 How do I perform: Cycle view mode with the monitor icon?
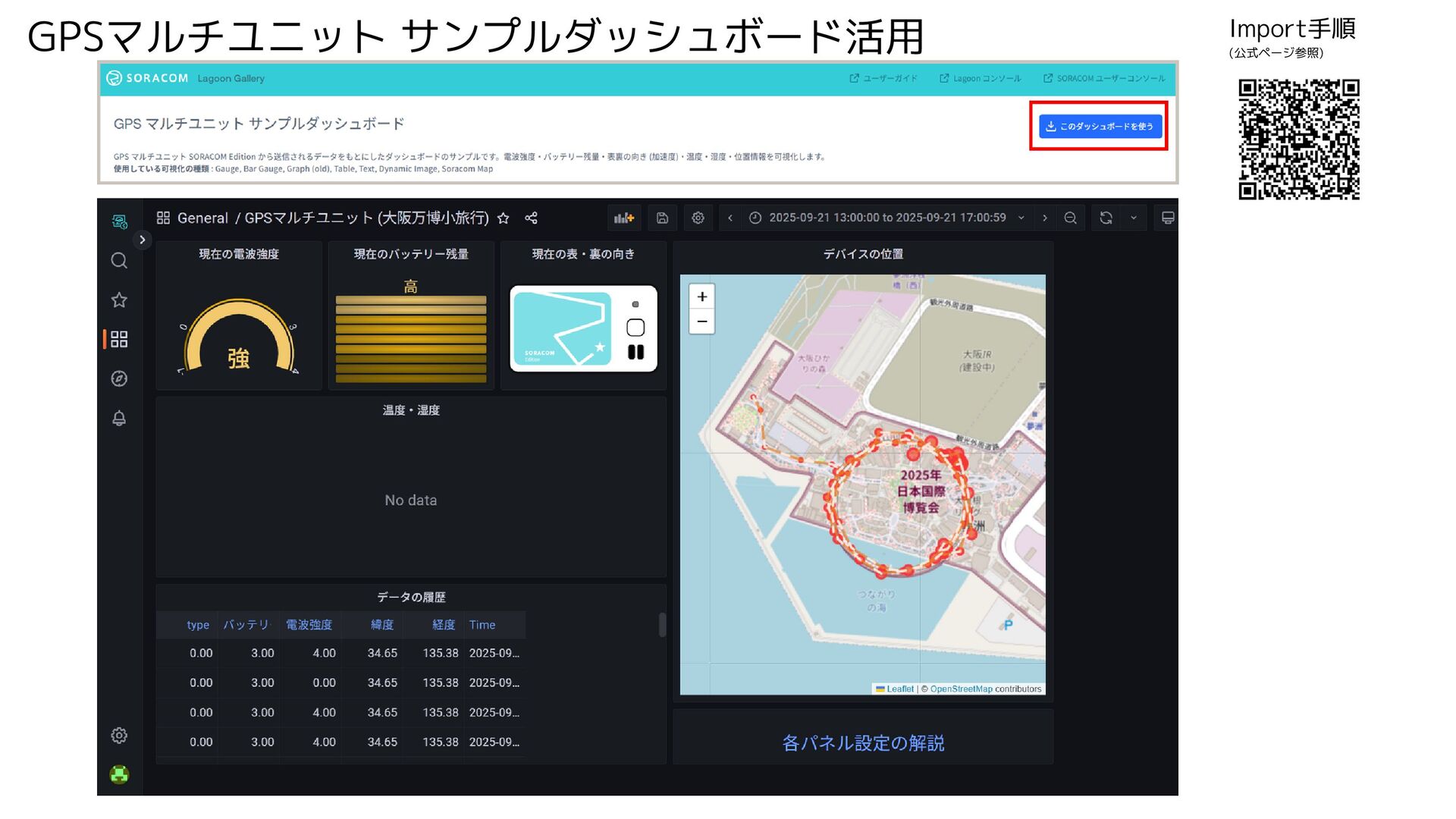(x=1168, y=218)
